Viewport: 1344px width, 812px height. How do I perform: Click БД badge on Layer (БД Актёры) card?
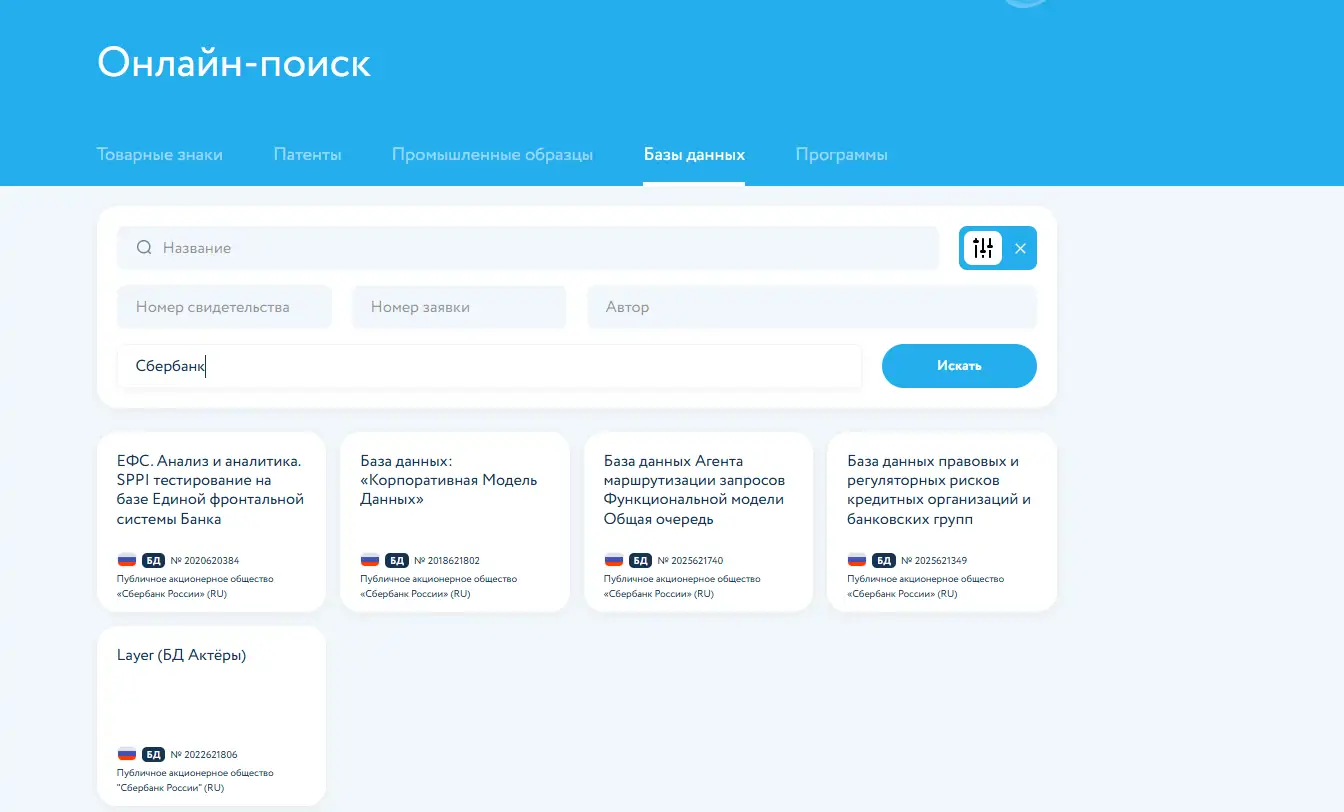point(153,754)
